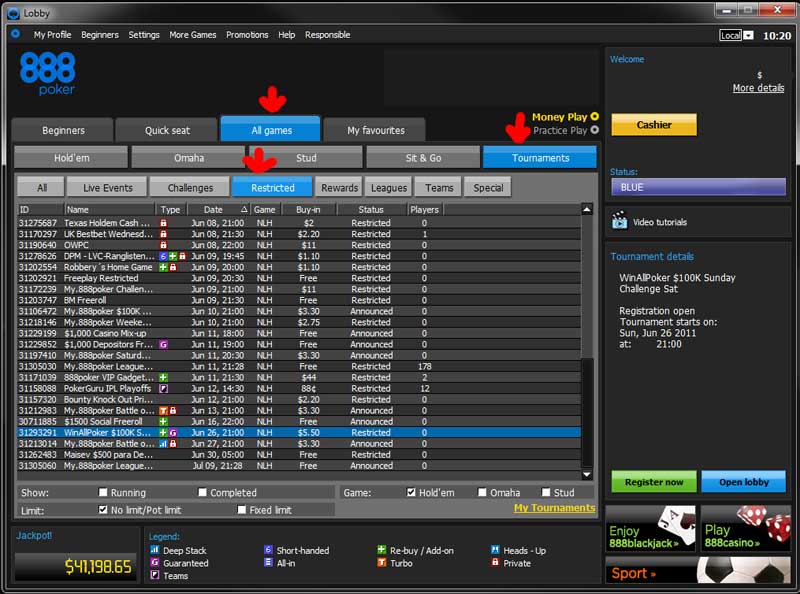The width and height of the screenshot is (800, 594).
Task: Select the Restricted tournaments tab
Action: (x=272, y=187)
